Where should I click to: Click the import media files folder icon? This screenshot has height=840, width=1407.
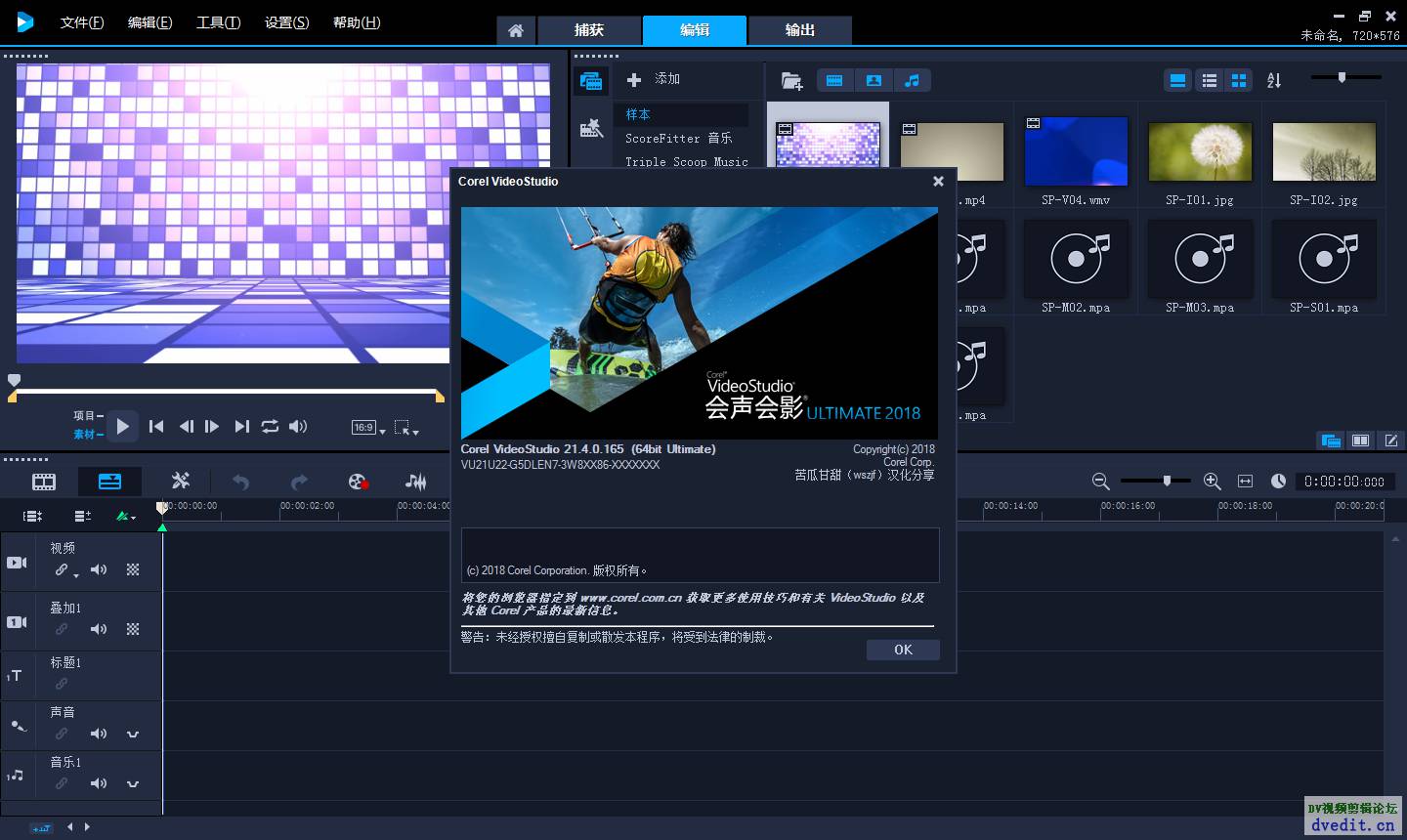tap(791, 81)
